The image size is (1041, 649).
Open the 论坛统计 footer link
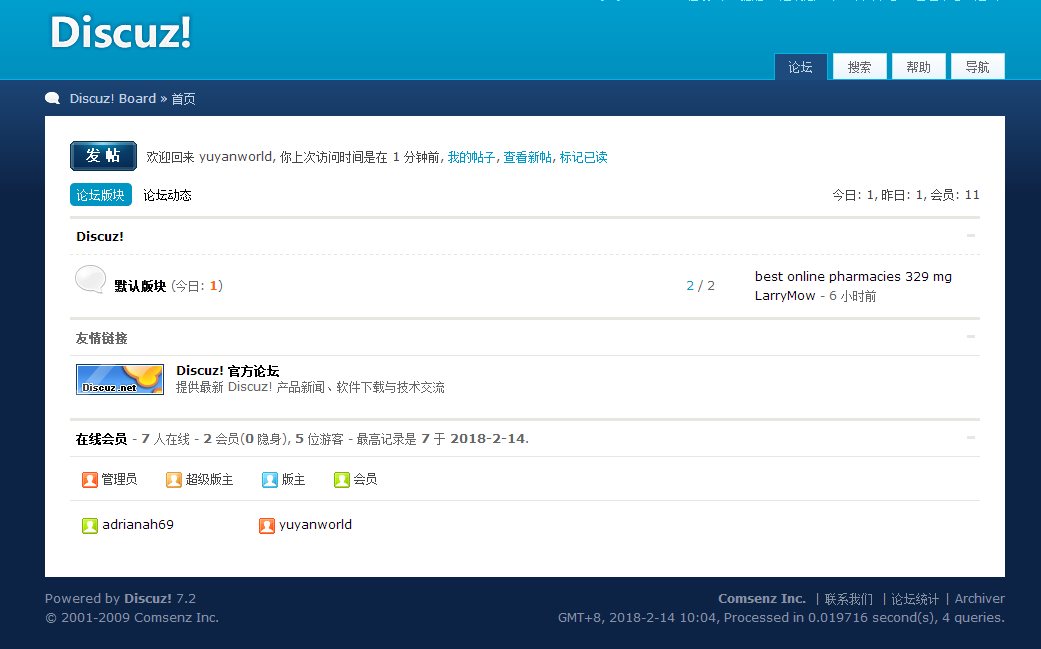pos(915,599)
